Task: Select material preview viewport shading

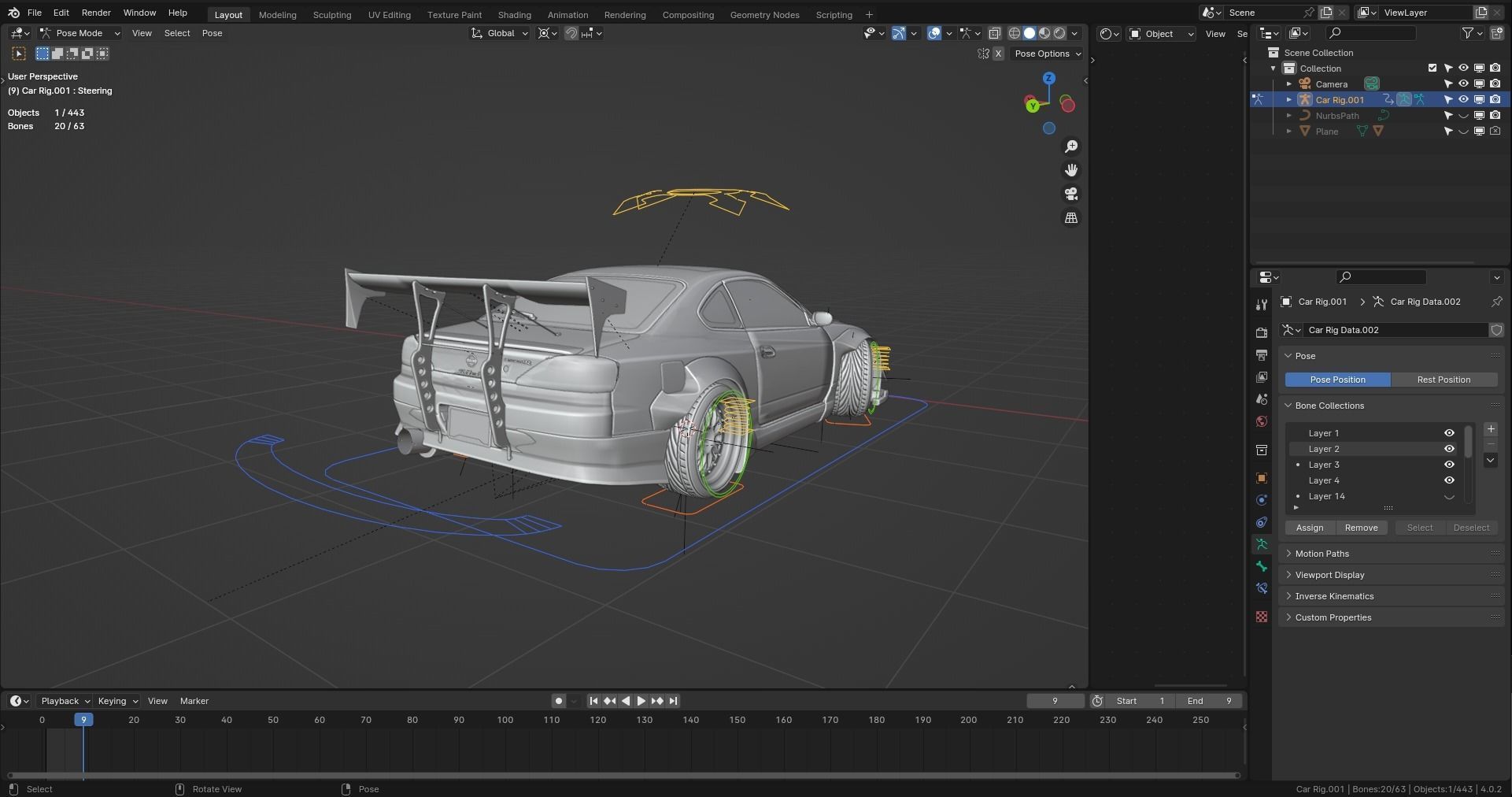Action: click(1044, 33)
